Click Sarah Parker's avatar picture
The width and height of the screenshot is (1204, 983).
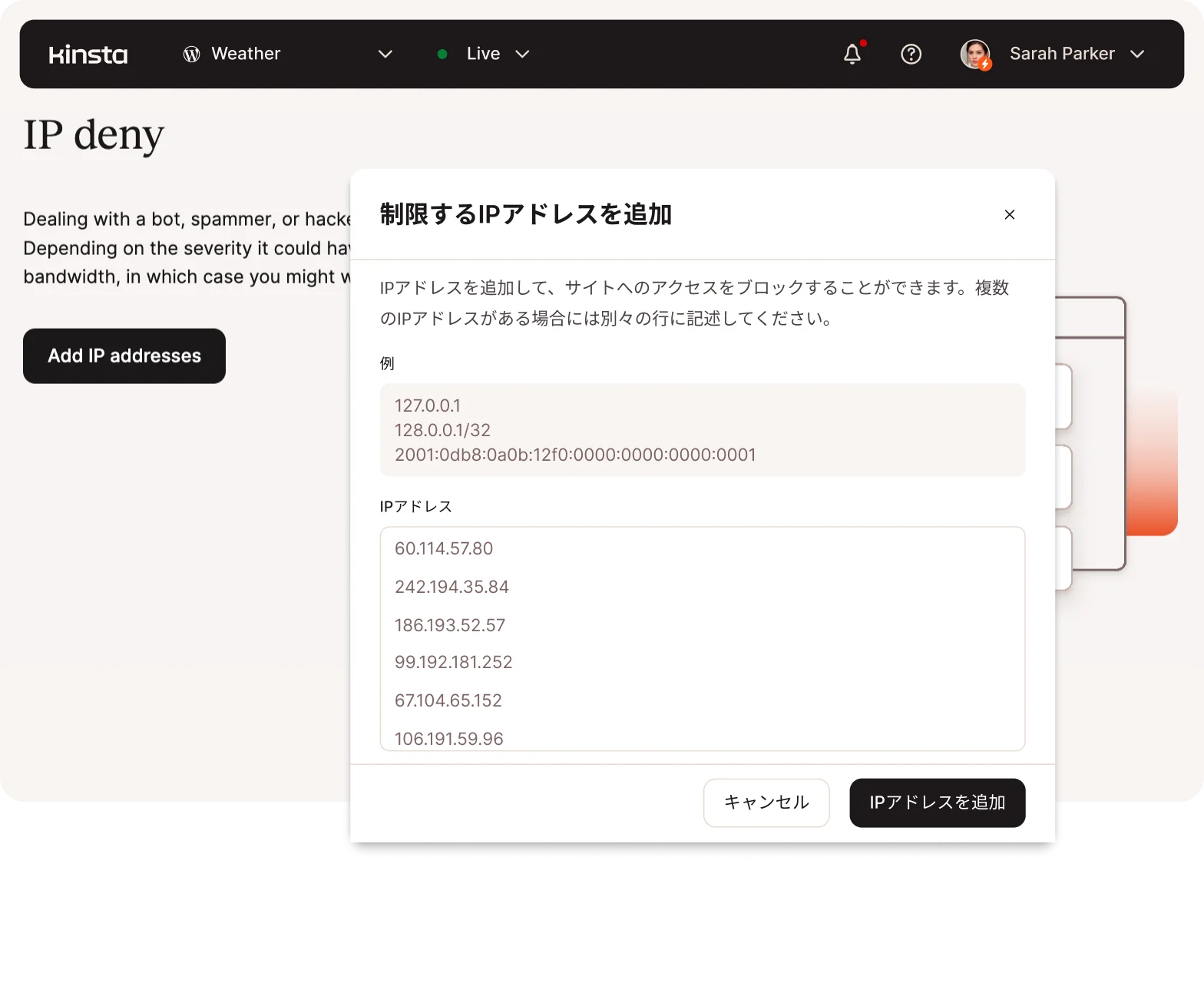tap(975, 55)
